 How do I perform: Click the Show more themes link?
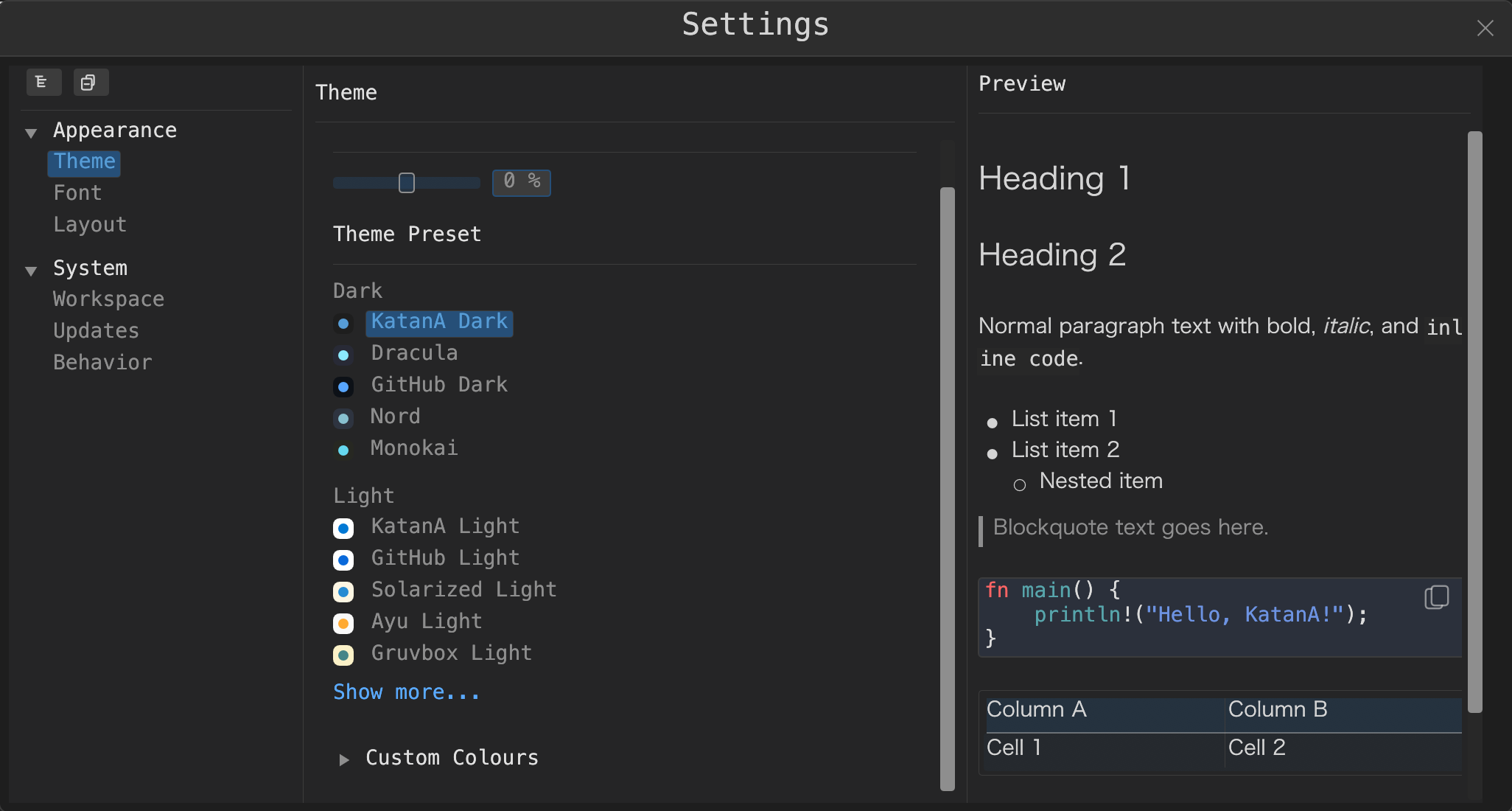(406, 692)
